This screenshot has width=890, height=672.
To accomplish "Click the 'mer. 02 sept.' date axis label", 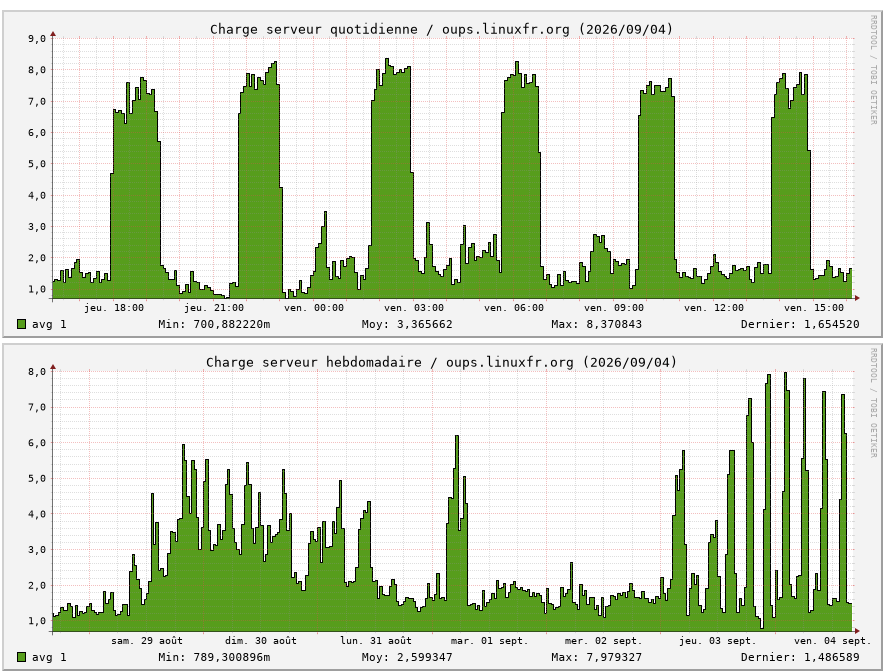I will pyautogui.click(x=603, y=641).
